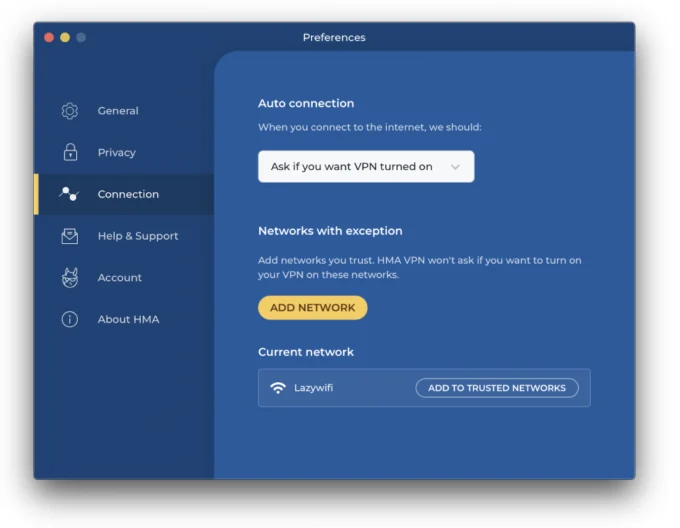Open the Account tab
Image resolution: width=680 pixels, height=528 pixels.
point(124,277)
